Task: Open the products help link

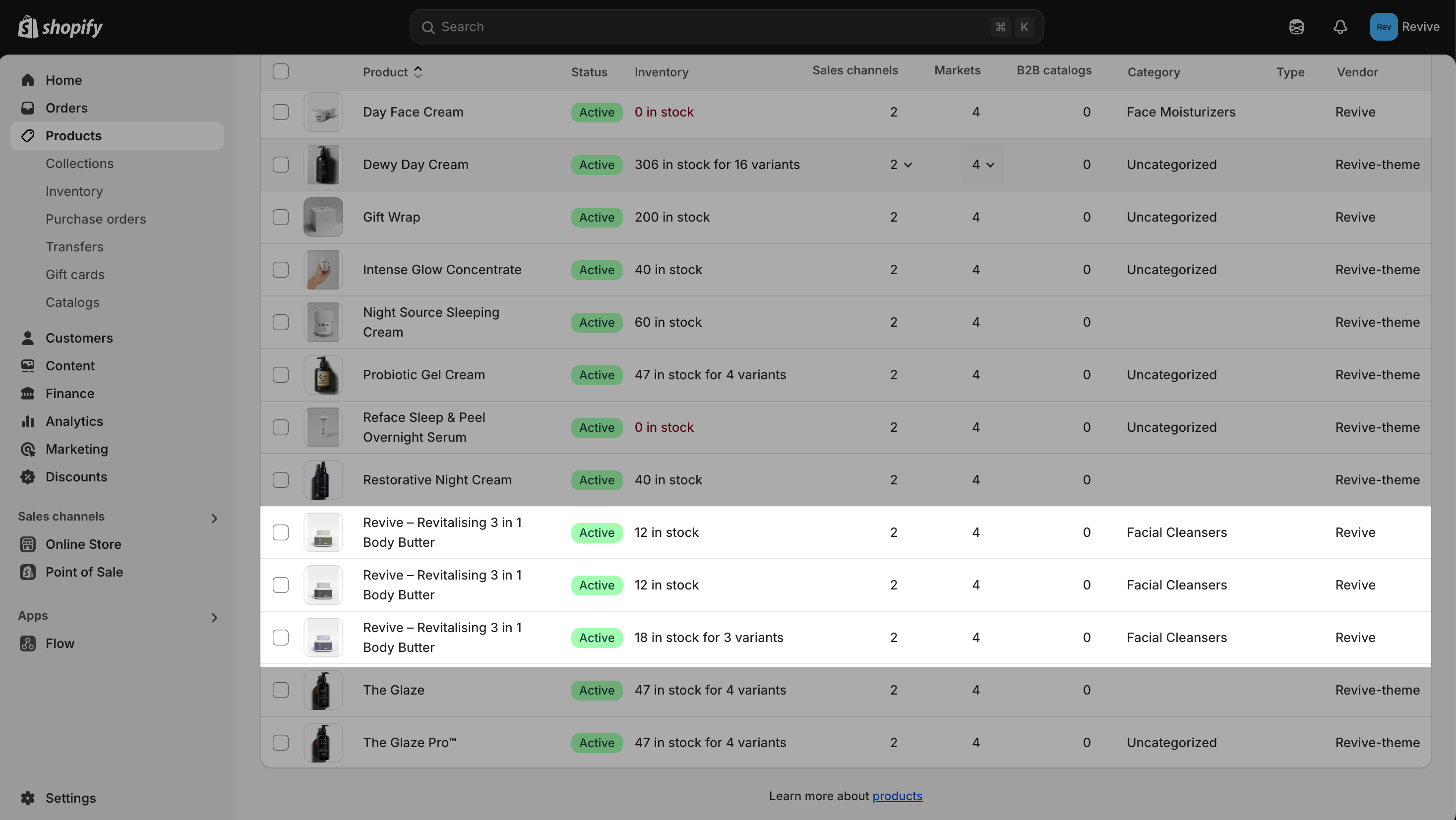Action: [x=897, y=796]
